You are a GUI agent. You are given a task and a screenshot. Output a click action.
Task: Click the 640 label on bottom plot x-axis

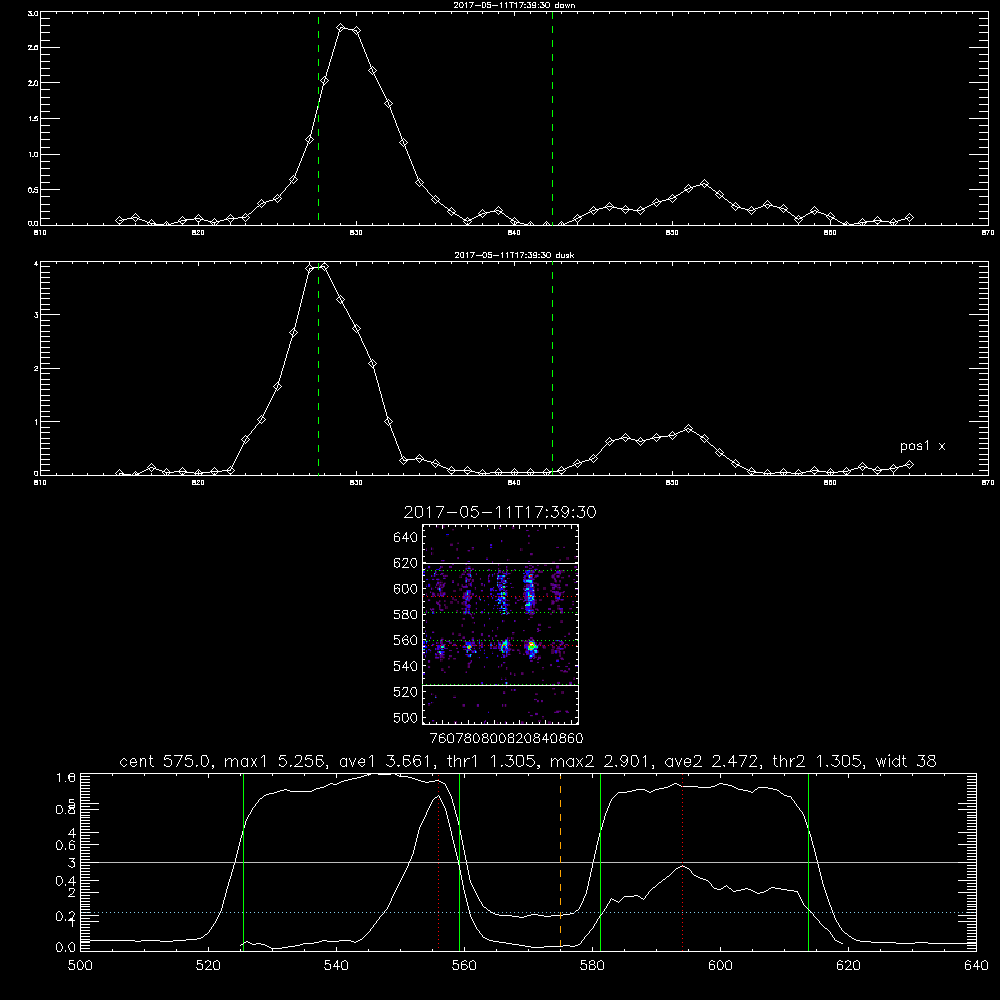pos(976,966)
